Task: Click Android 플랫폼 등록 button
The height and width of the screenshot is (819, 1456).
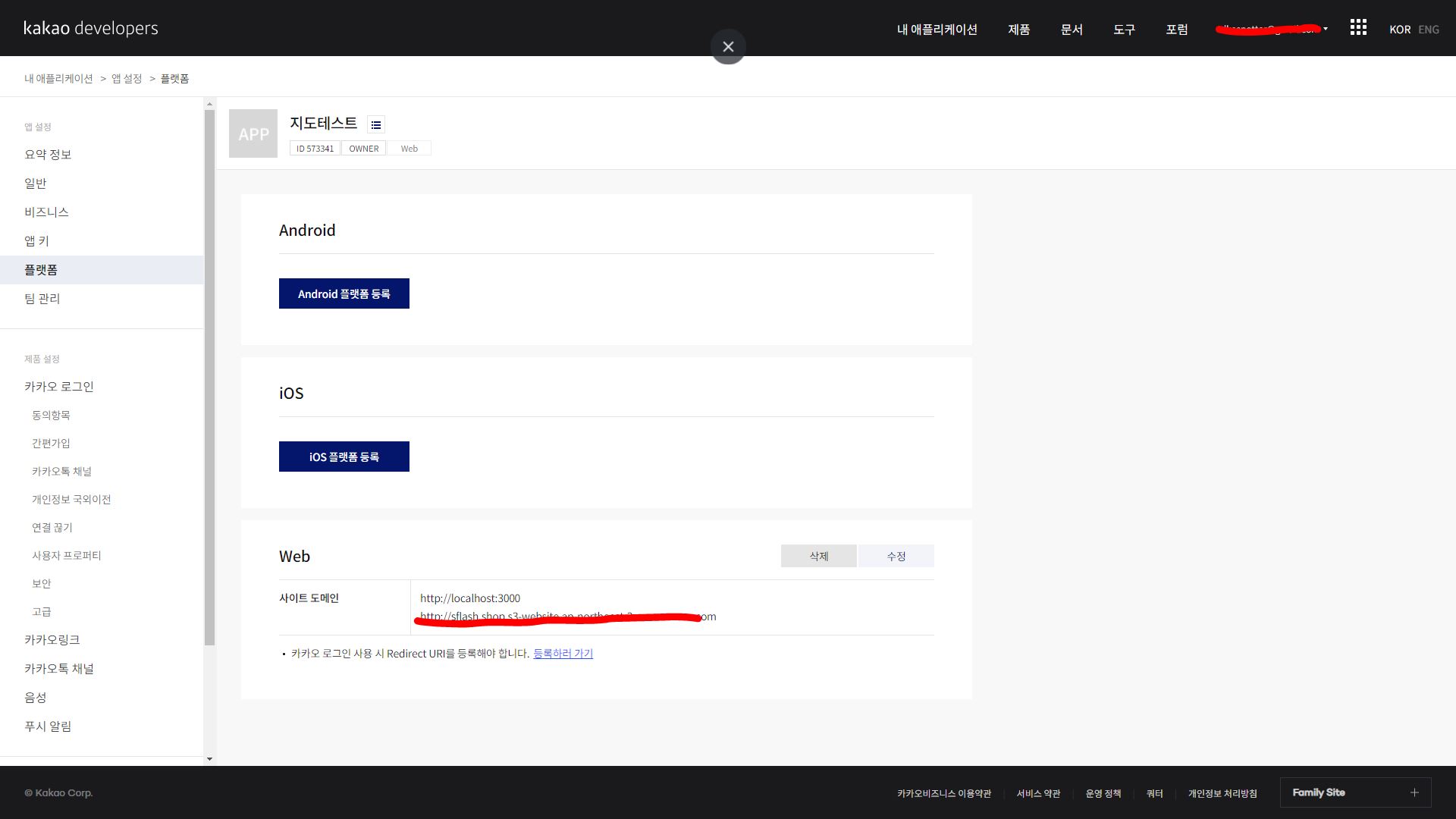Action: point(344,293)
